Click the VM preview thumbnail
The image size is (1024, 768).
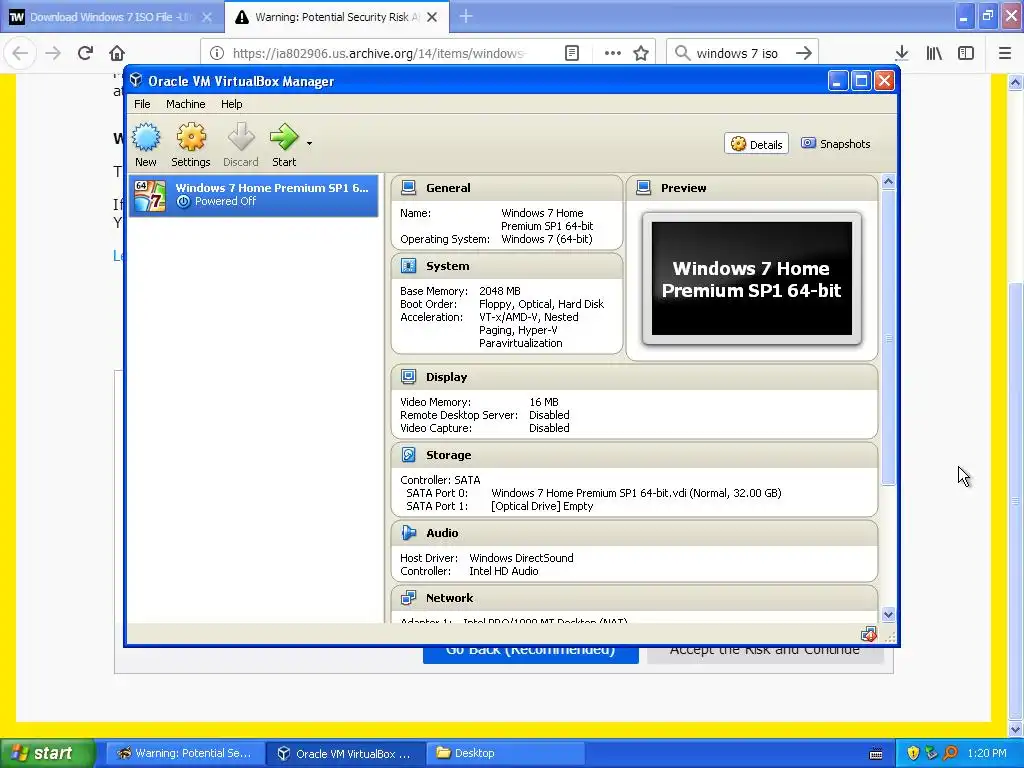[752, 279]
